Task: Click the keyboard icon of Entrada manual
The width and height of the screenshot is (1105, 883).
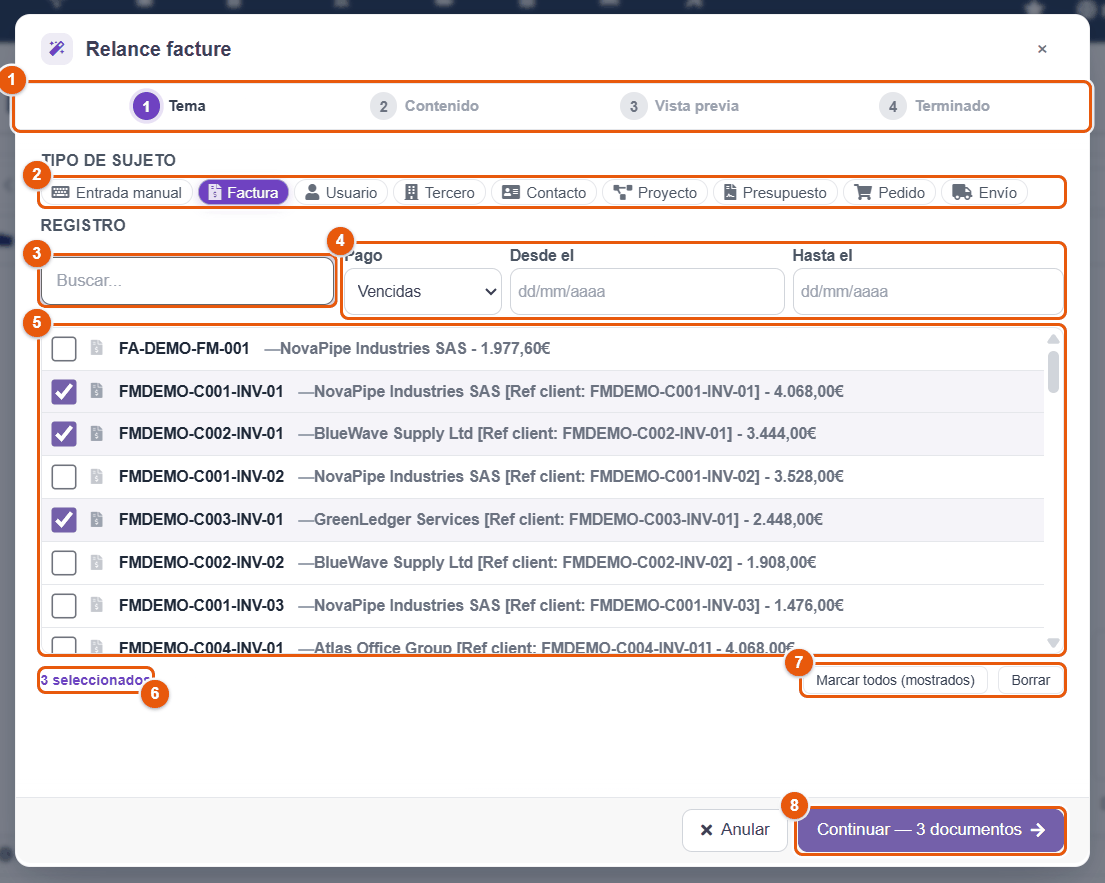Action: (x=61, y=192)
